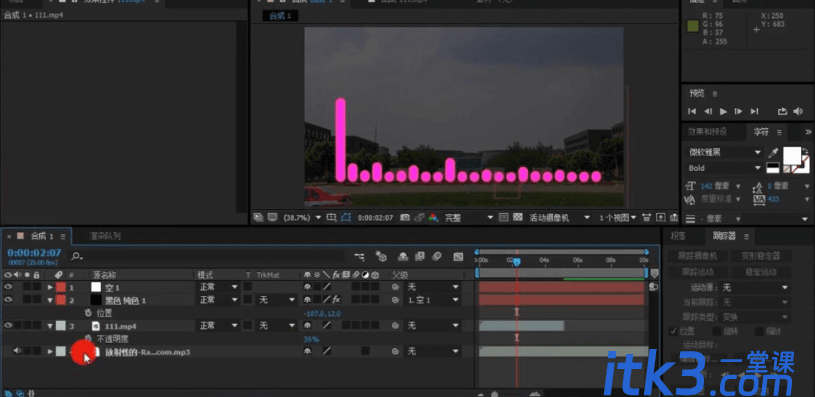Screen dimensions: 815x397
Task: Mute audio of the mp3 layer
Action: point(17,351)
